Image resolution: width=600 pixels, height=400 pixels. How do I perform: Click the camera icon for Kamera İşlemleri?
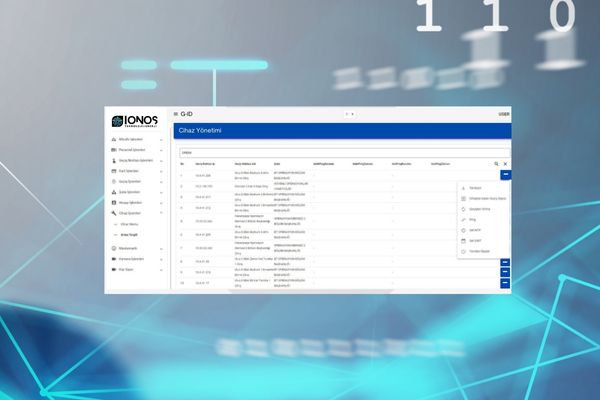click(113, 258)
